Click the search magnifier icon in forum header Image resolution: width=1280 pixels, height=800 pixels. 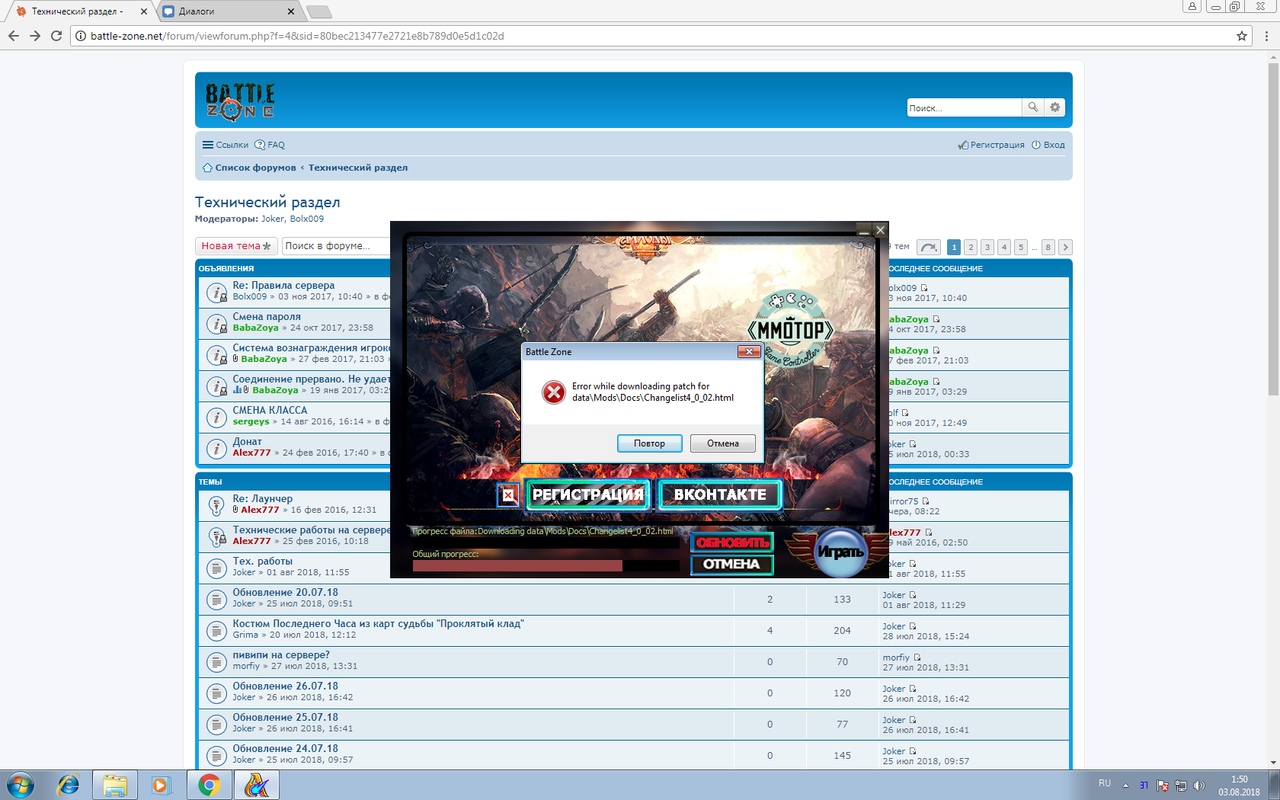point(1033,107)
